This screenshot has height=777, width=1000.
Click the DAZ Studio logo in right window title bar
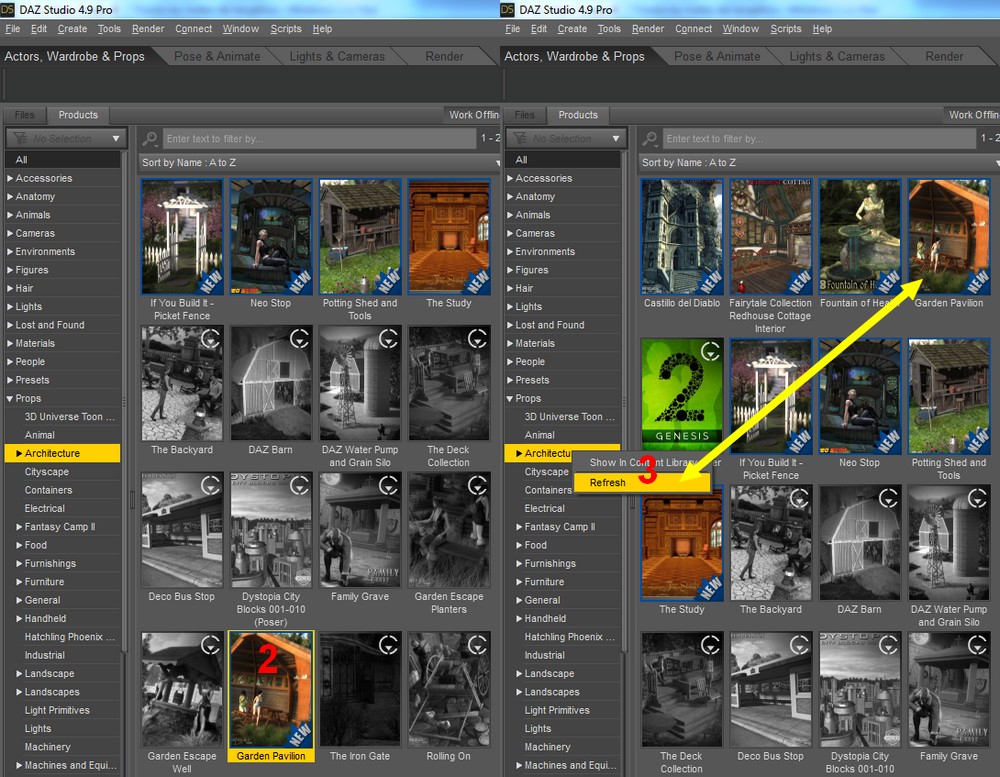(508, 9)
